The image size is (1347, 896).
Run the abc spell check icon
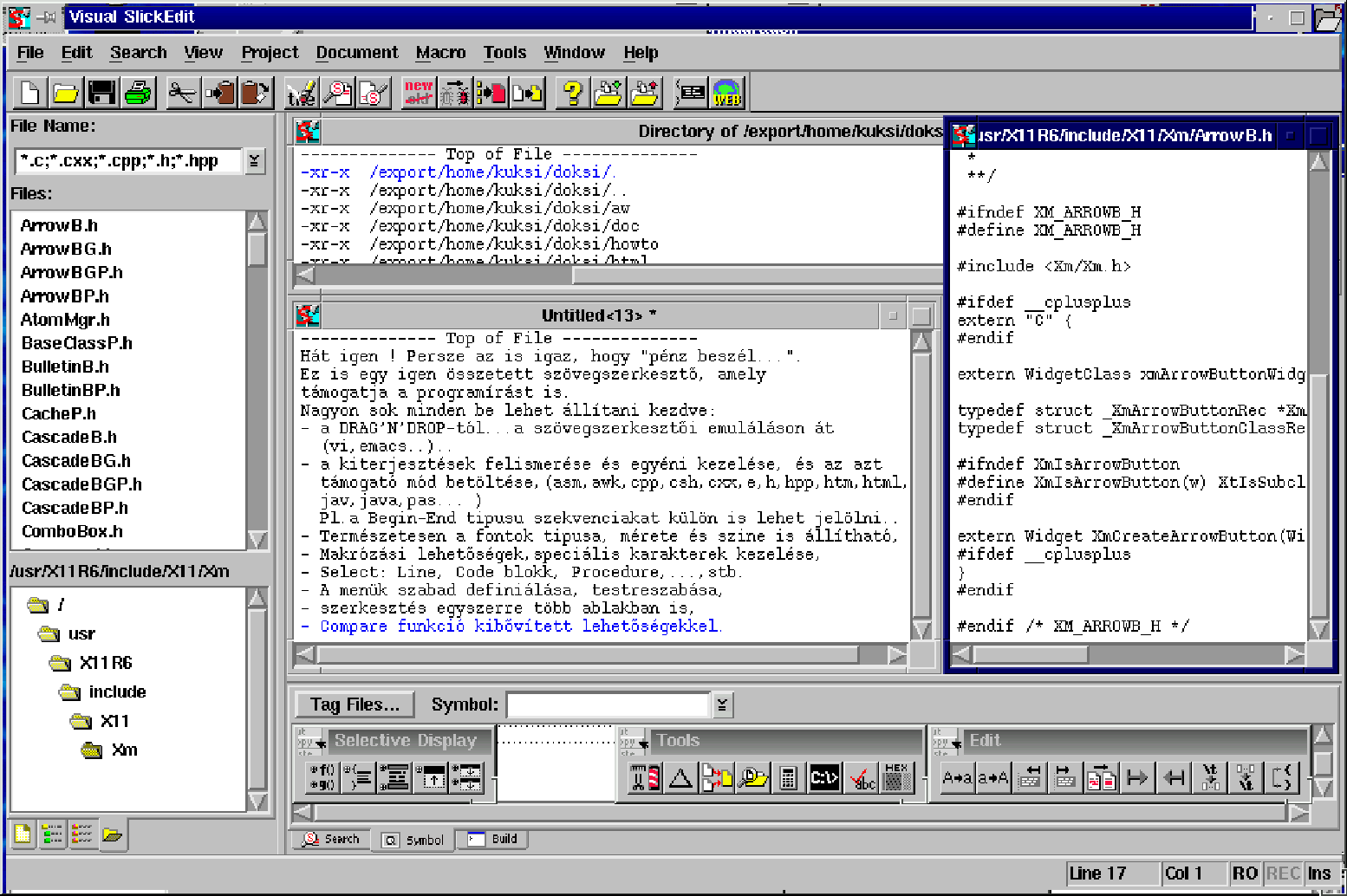(861, 777)
